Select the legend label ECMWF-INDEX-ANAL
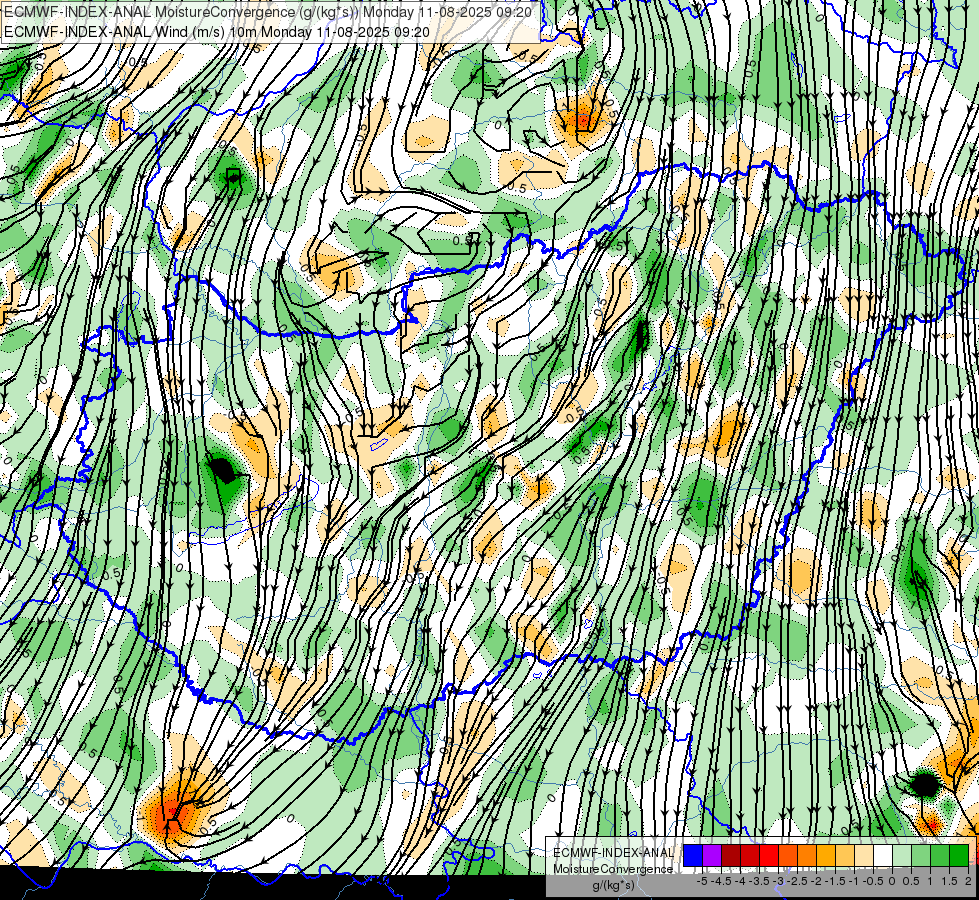Screen dimensions: 979x900 coord(613,853)
